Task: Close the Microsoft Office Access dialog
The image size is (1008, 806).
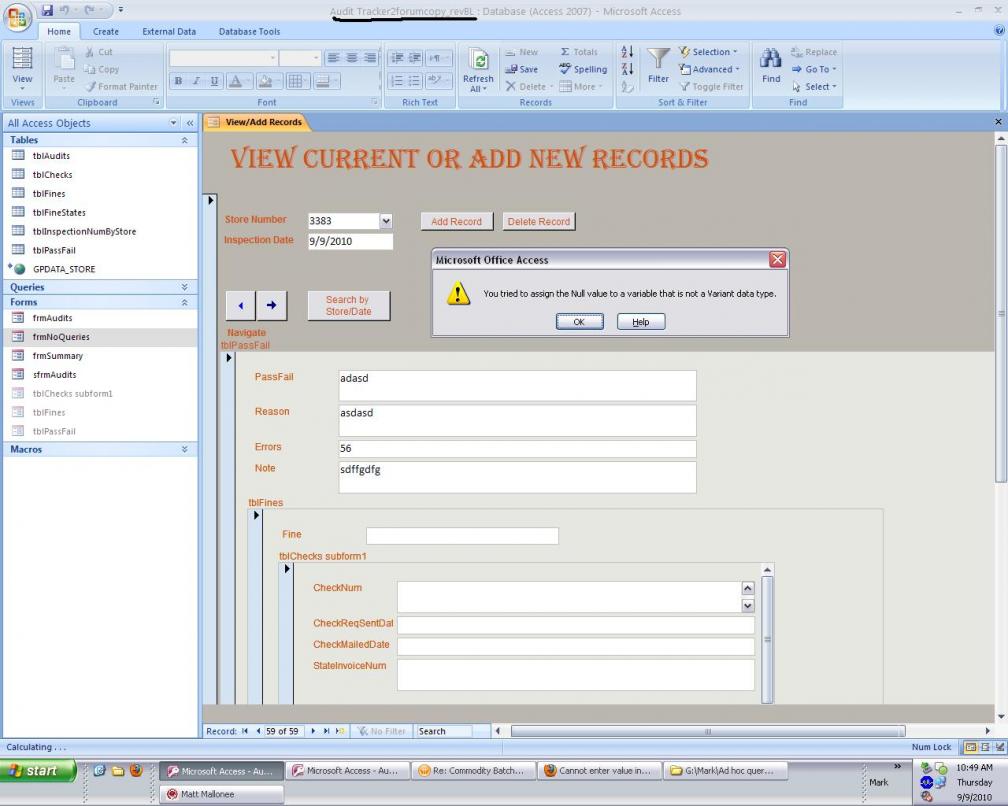Action: (x=777, y=260)
